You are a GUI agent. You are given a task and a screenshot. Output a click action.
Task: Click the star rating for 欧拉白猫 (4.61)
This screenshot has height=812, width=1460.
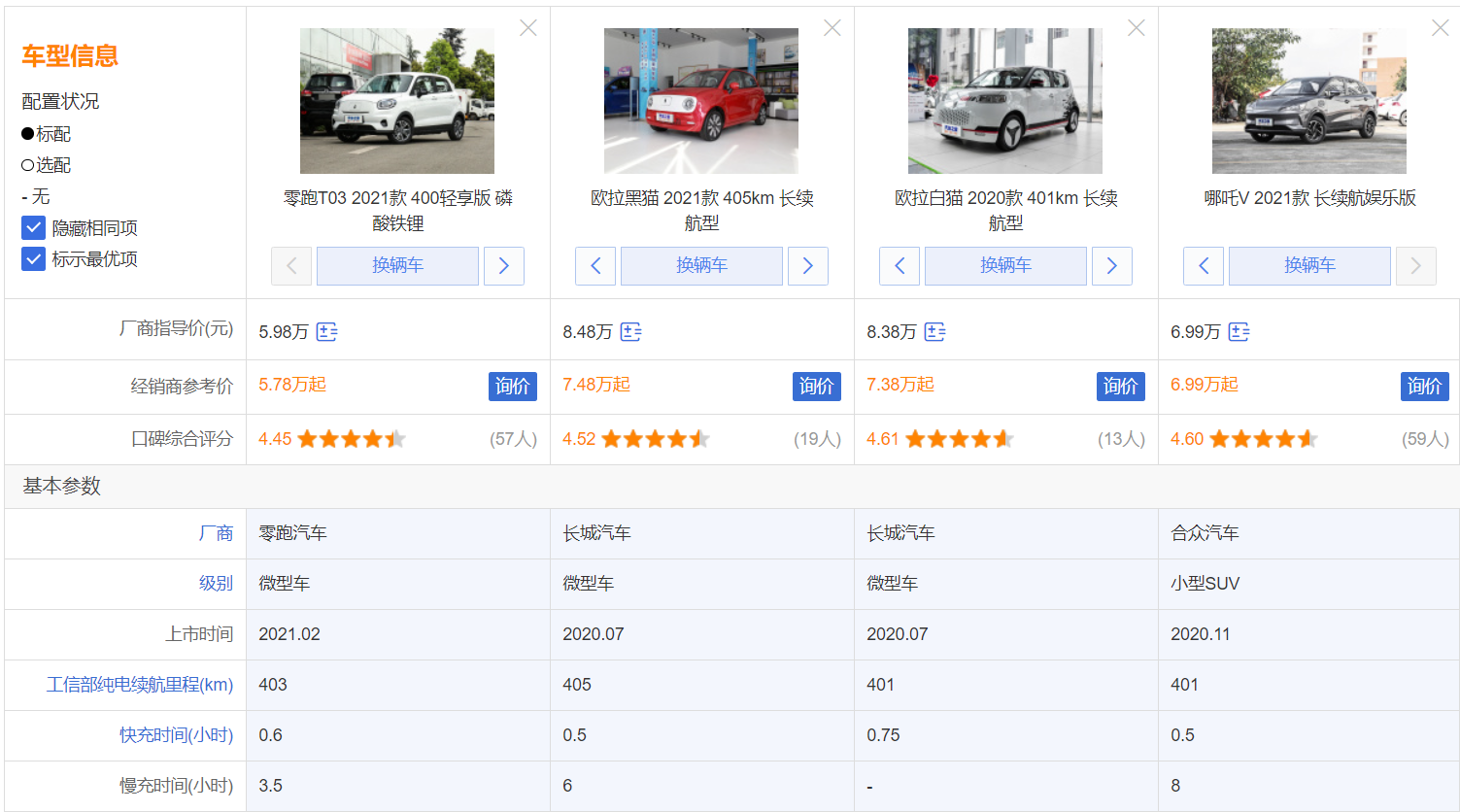coord(960,439)
